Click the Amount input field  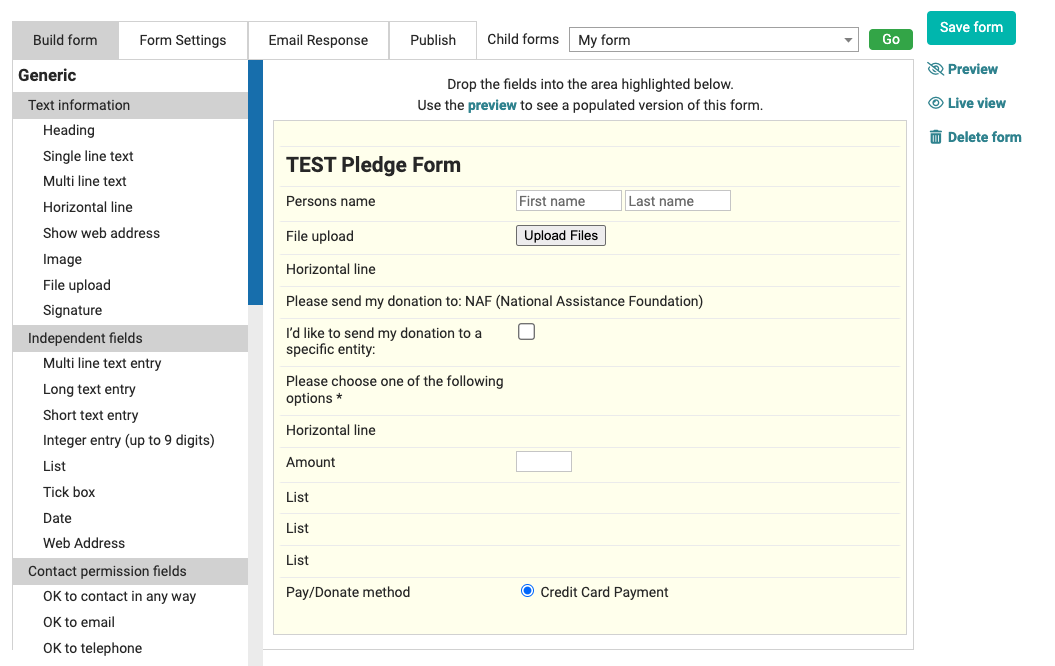coord(543,461)
